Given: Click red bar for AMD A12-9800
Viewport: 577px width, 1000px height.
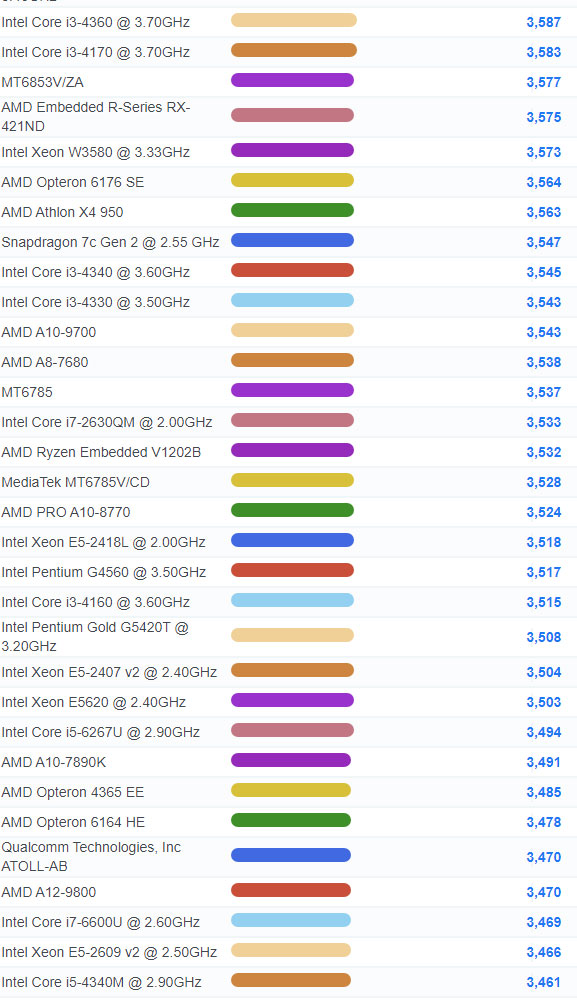Looking at the screenshot, I should (291, 890).
